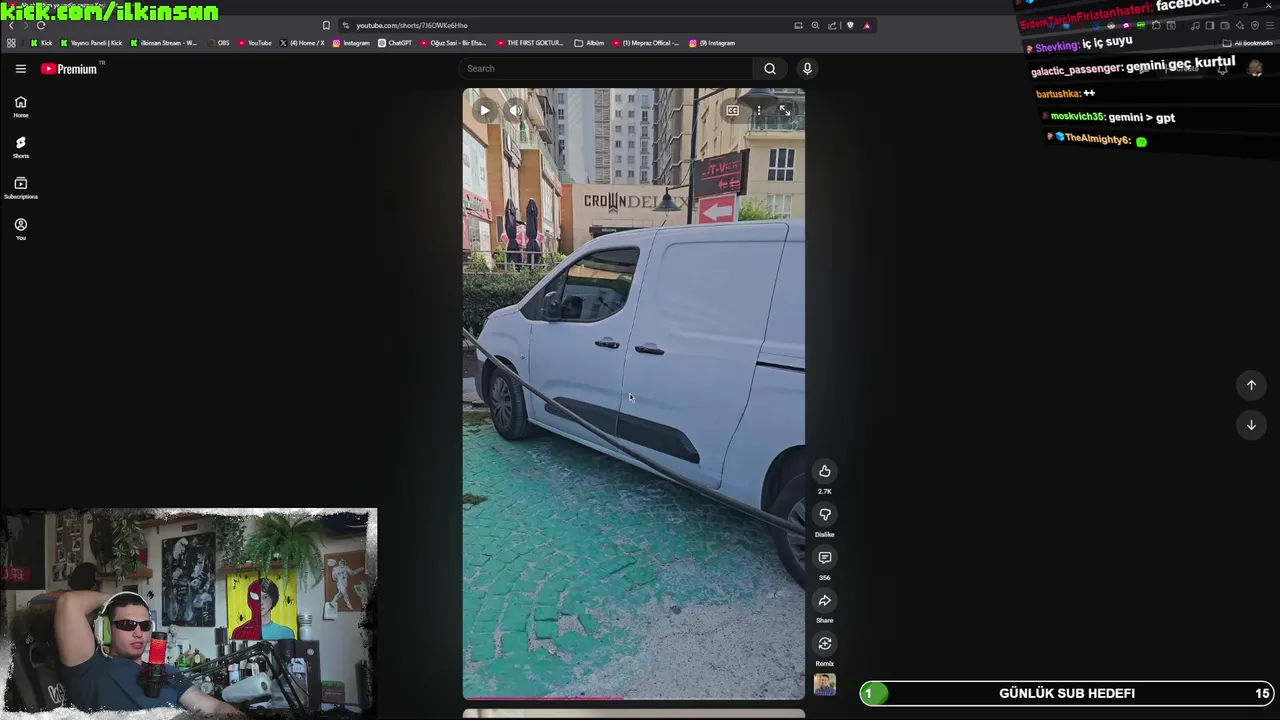
Task: Open the Leo AI sparkle icon
Action: pos(1240,25)
